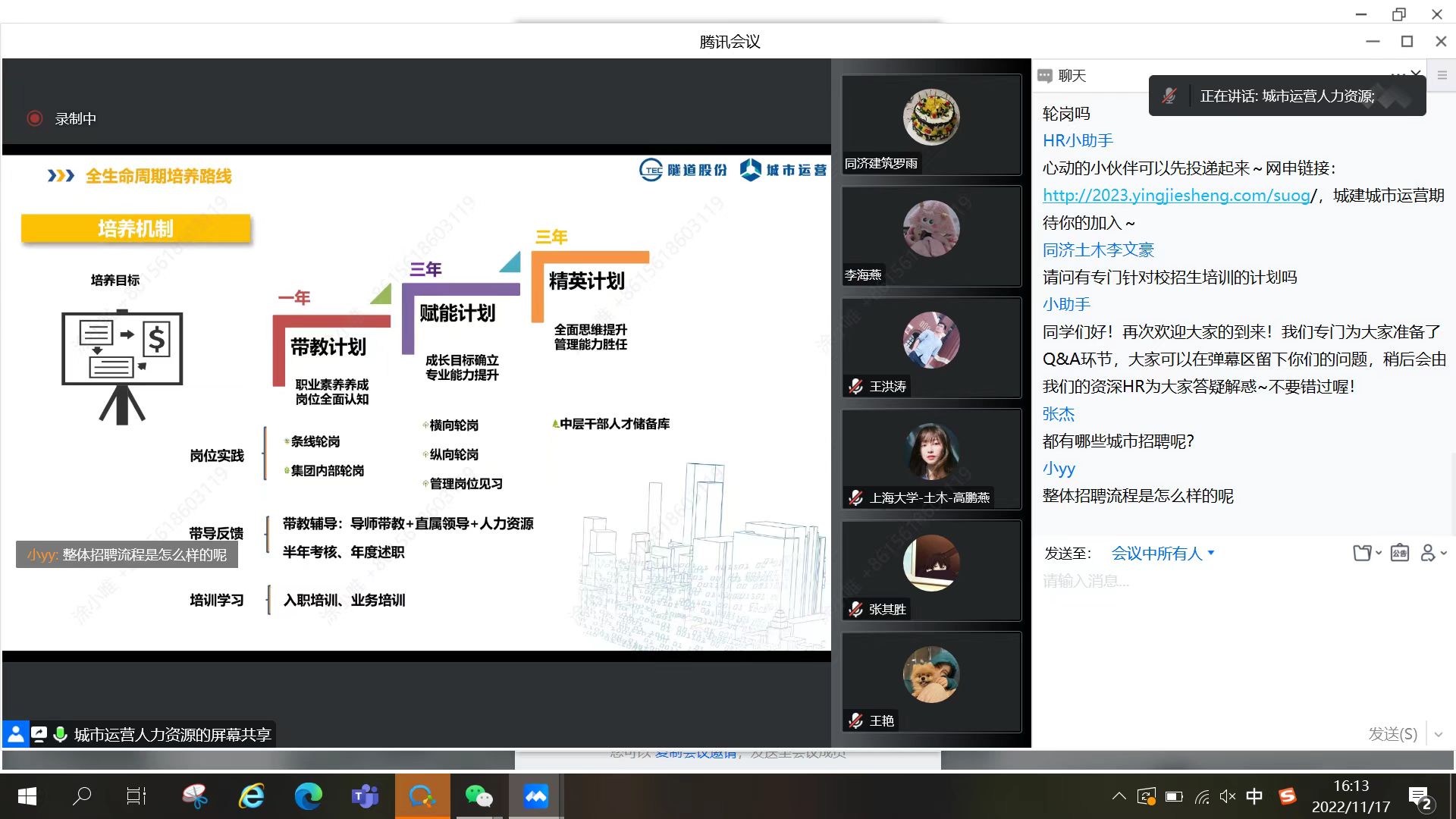Click the screen-share icon beside the green microphone
Viewport: 1456px width, 819px height.
pos(39,734)
